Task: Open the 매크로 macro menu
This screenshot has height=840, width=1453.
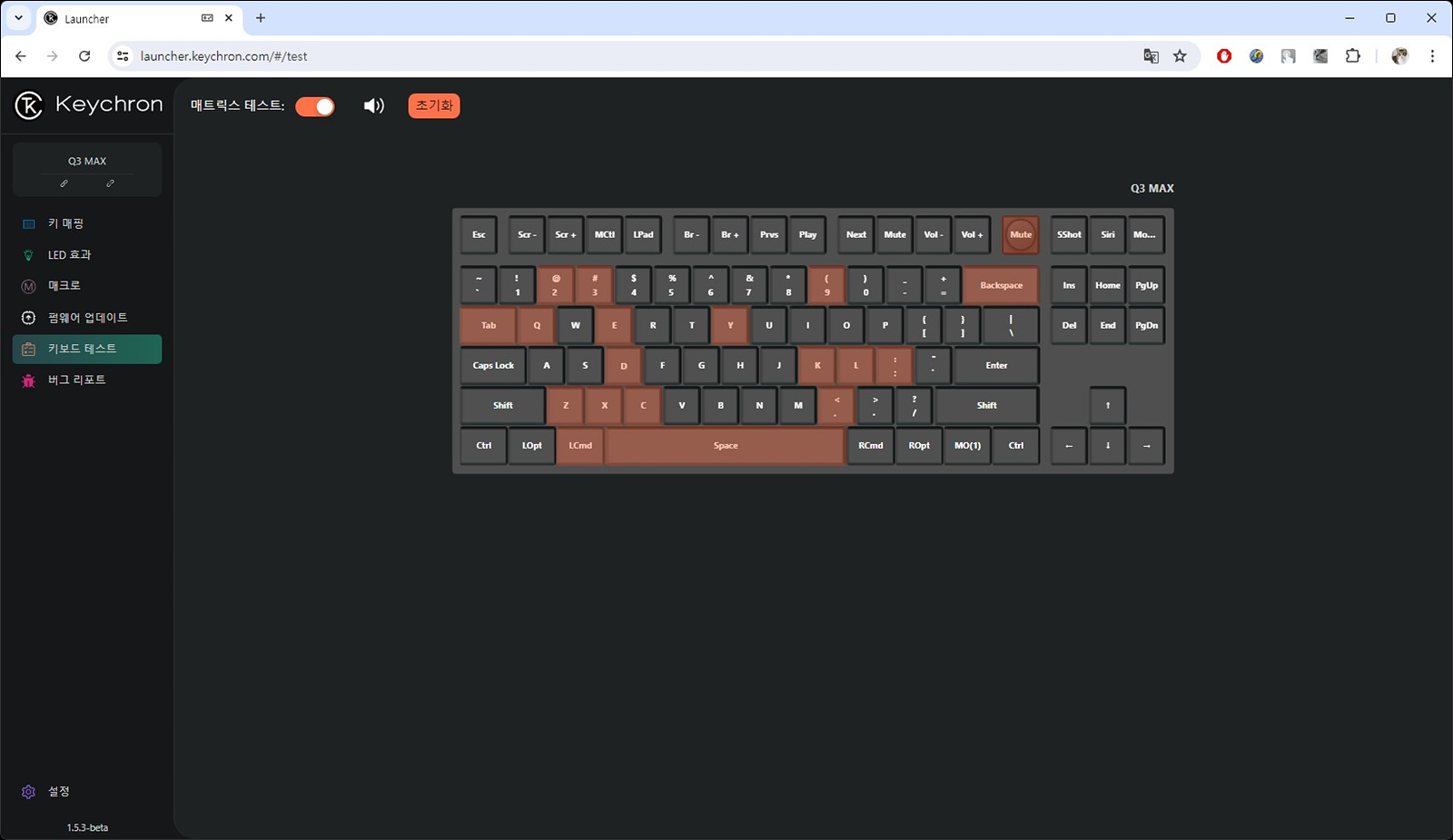Action: point(87,286)
